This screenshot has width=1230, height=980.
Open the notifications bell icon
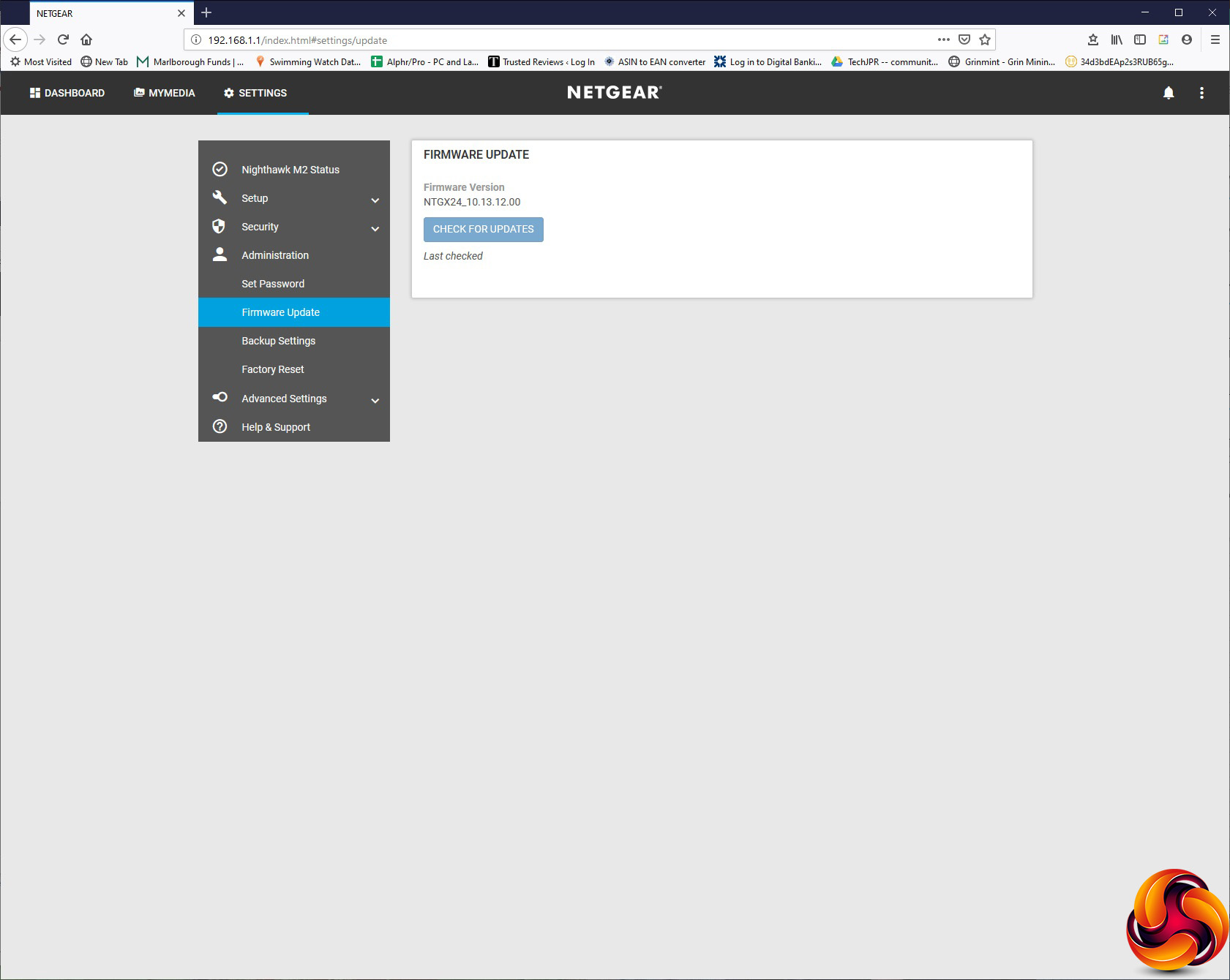[x=1169, y=93]
